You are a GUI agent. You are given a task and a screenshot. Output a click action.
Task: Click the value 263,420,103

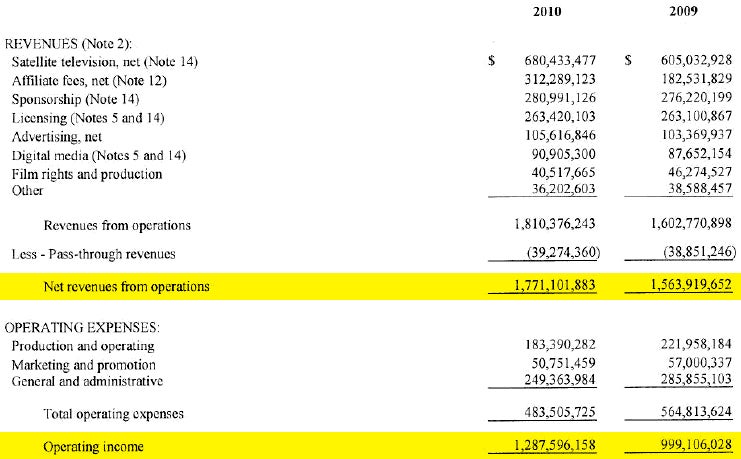[560, 116]
